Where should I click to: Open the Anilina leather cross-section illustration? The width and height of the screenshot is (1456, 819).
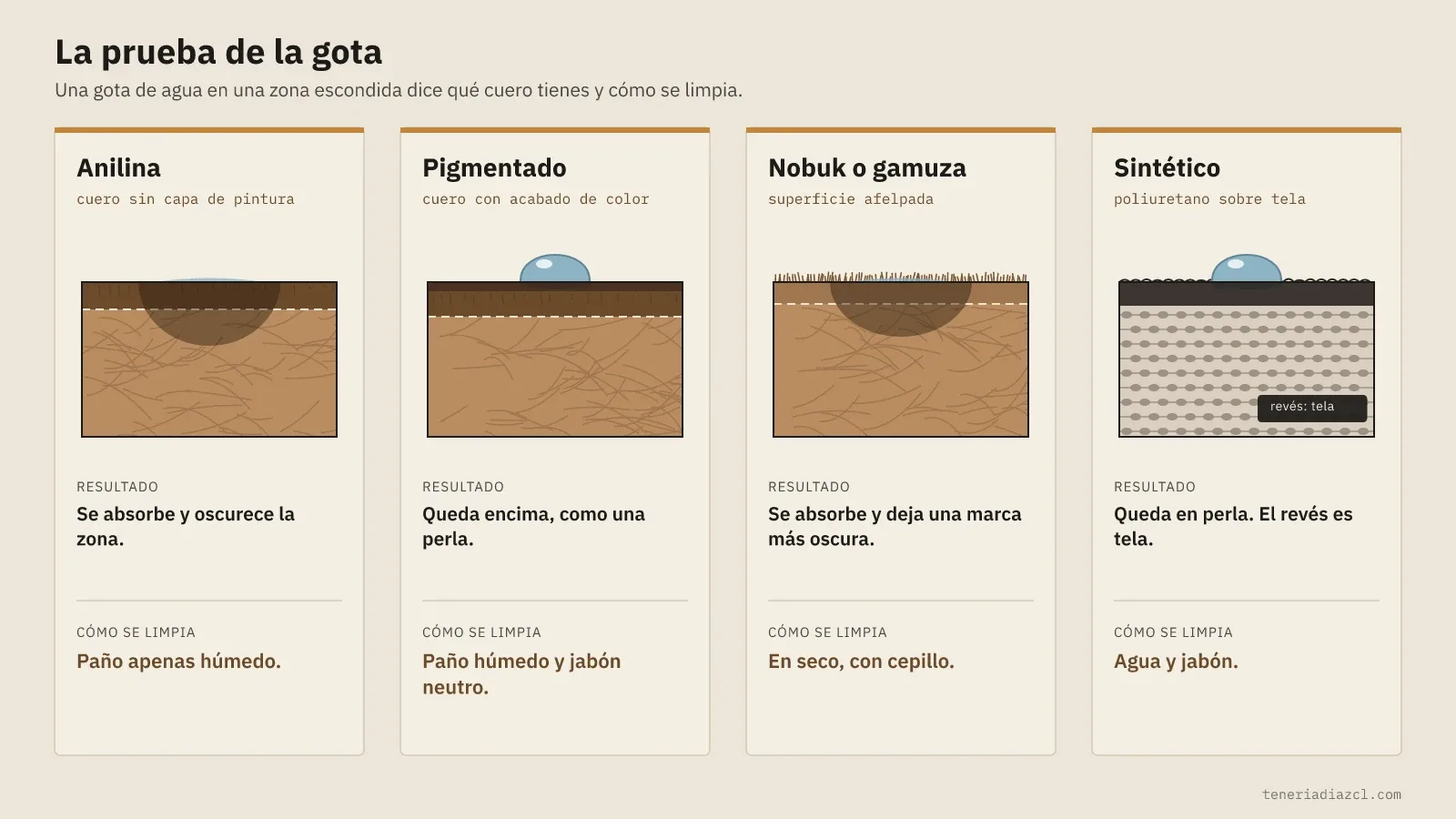click(x=209, y=359)
